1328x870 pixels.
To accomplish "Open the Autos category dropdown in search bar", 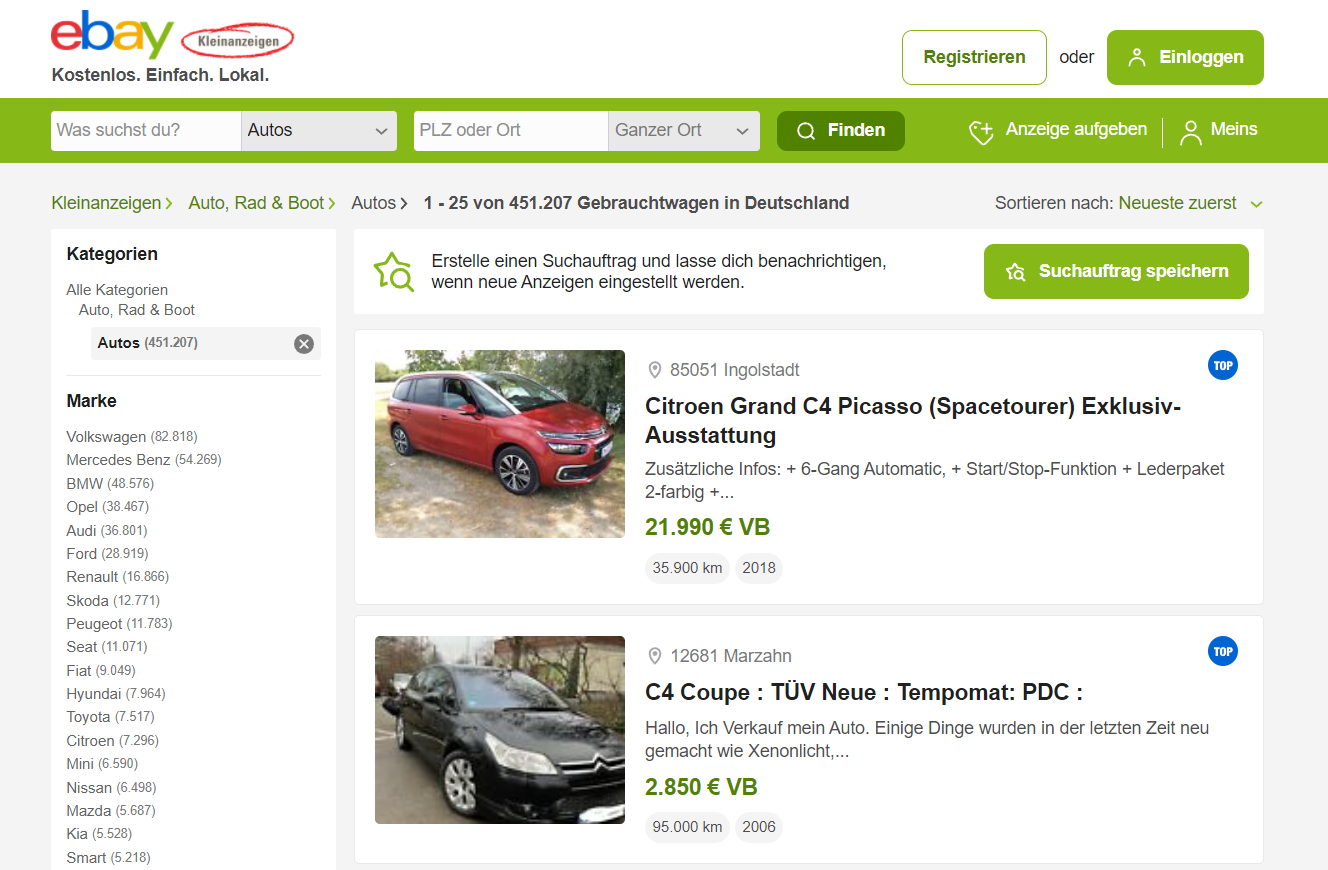I will click(x=319, y=131).
